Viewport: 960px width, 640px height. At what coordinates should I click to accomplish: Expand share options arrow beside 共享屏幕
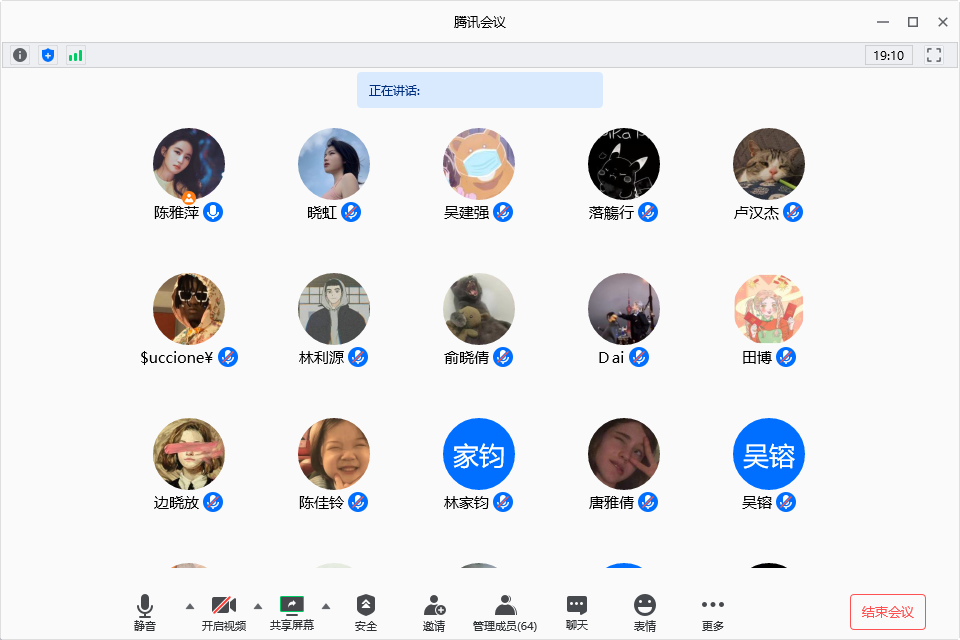[325, 606]
